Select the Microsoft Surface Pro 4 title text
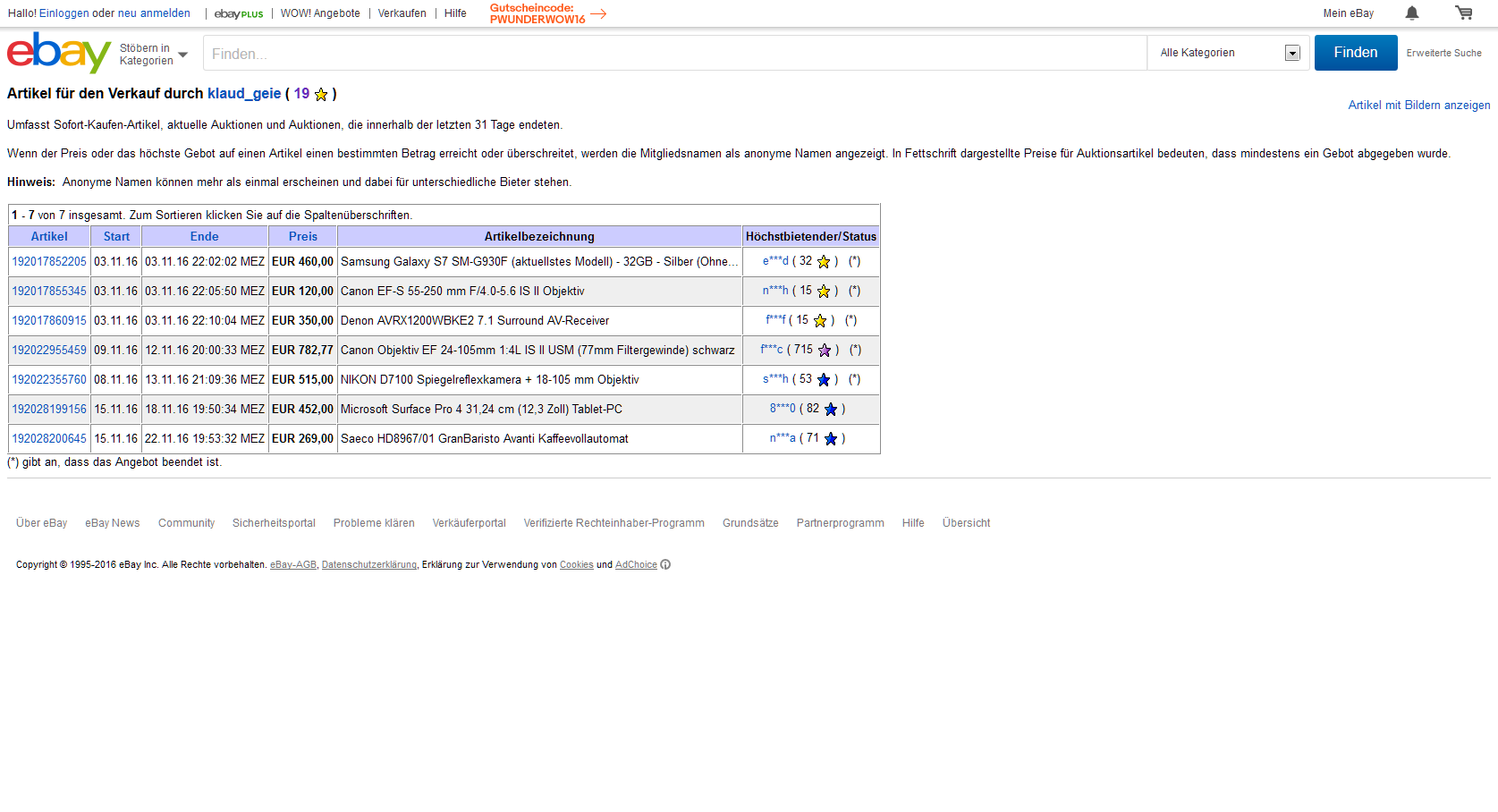 [x=481, y=410]
